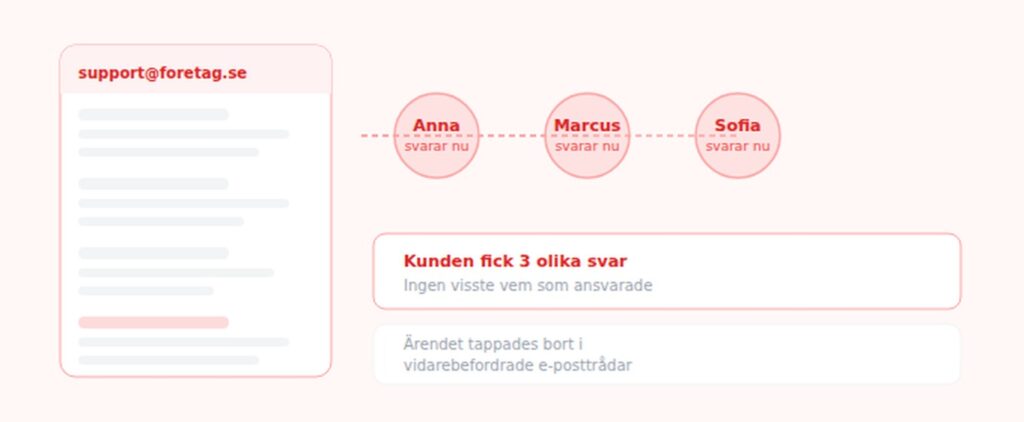Click 'svarar nu' status under Sofia
The width and height of the screenshot is (1024, 422).
pyautogui.click(x=737, y=146)
